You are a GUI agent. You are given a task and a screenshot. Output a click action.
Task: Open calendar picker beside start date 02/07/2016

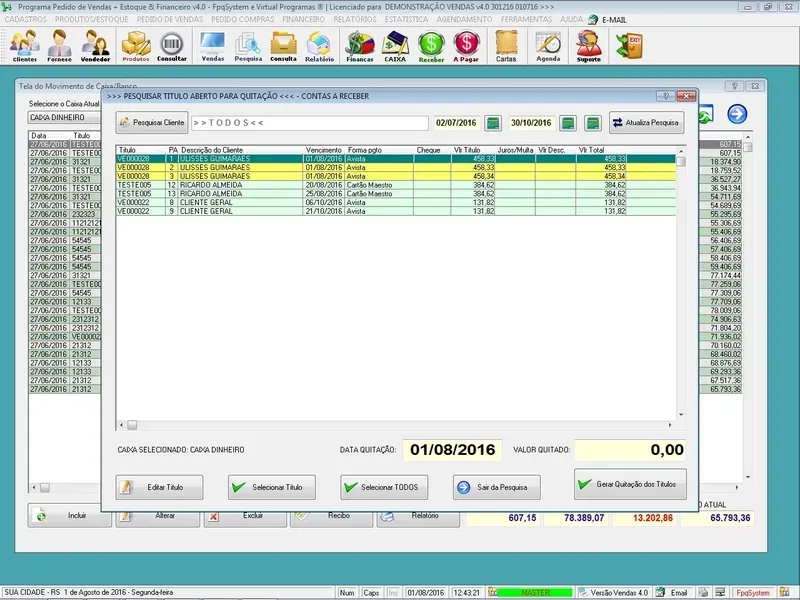[493, 123]
